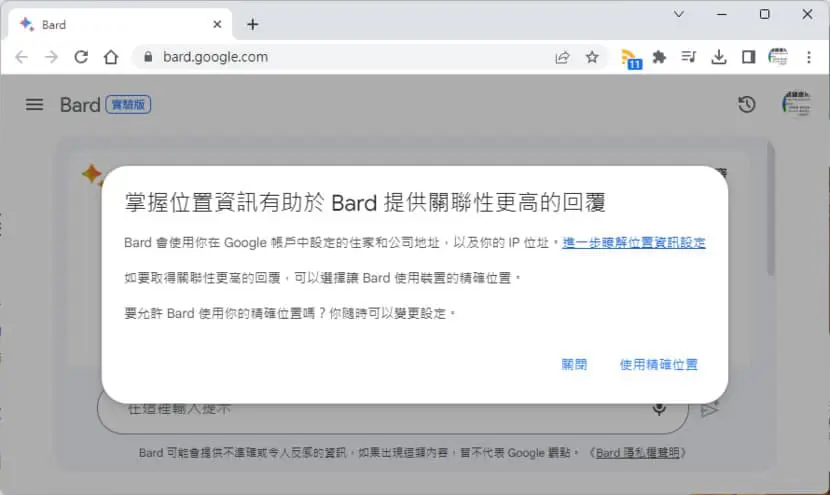Click 關閉 to dismiss the dialog
Screen dimensions: 830x495
[x=574, y=364]
